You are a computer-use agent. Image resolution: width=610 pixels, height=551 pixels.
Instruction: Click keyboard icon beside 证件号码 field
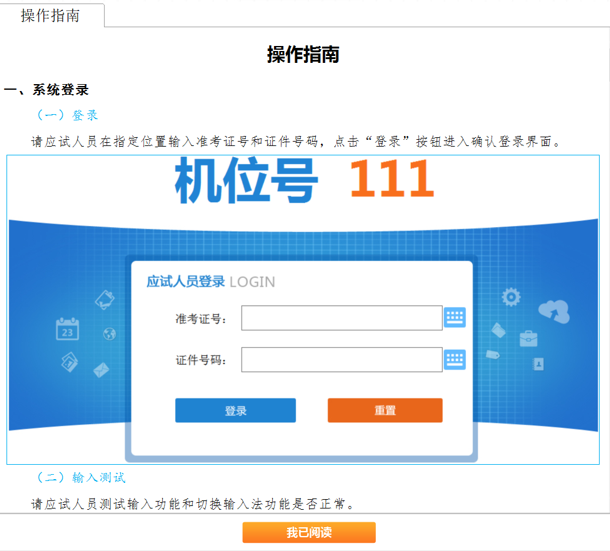455,359
